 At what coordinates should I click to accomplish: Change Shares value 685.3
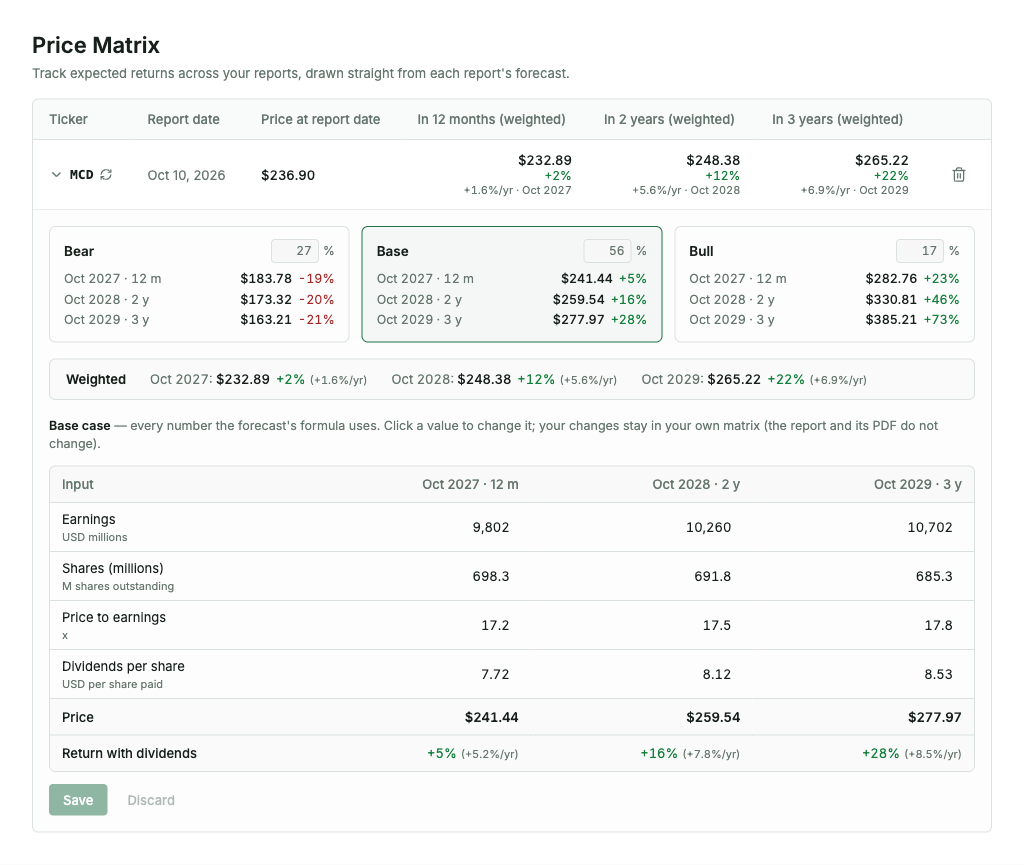[934, 576]
